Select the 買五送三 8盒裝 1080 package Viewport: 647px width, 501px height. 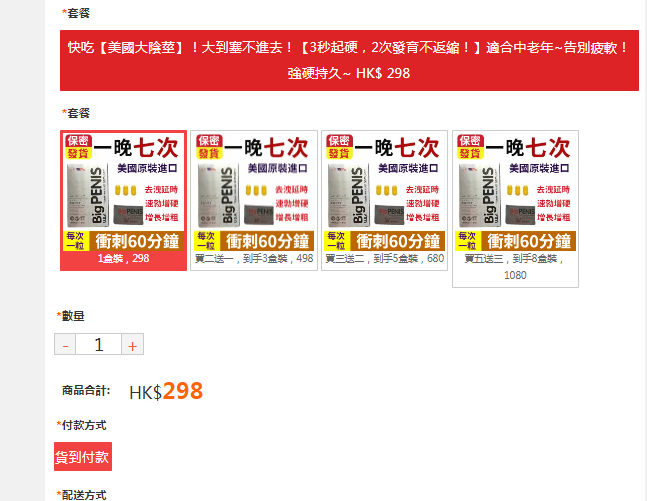pyautogui.click(x=515, y=209)
